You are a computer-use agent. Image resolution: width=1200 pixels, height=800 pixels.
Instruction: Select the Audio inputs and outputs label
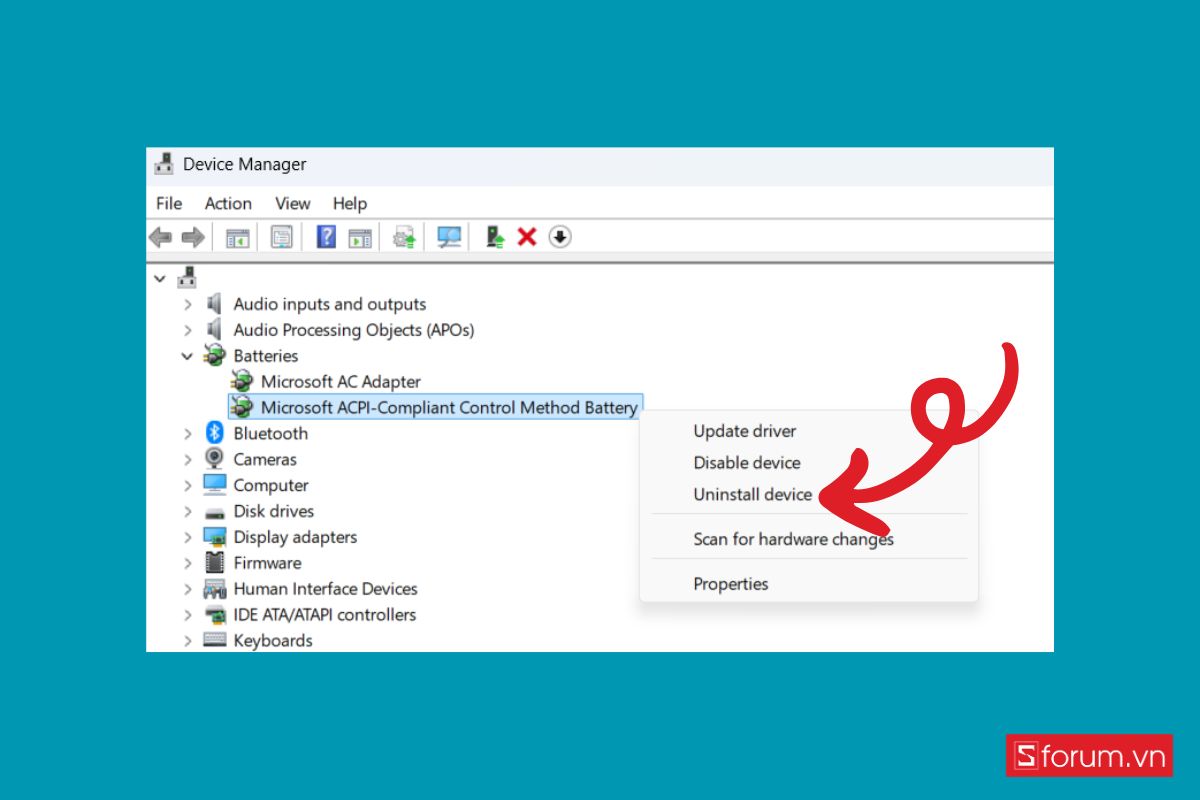pyautogui.click(x=330, y=304)
